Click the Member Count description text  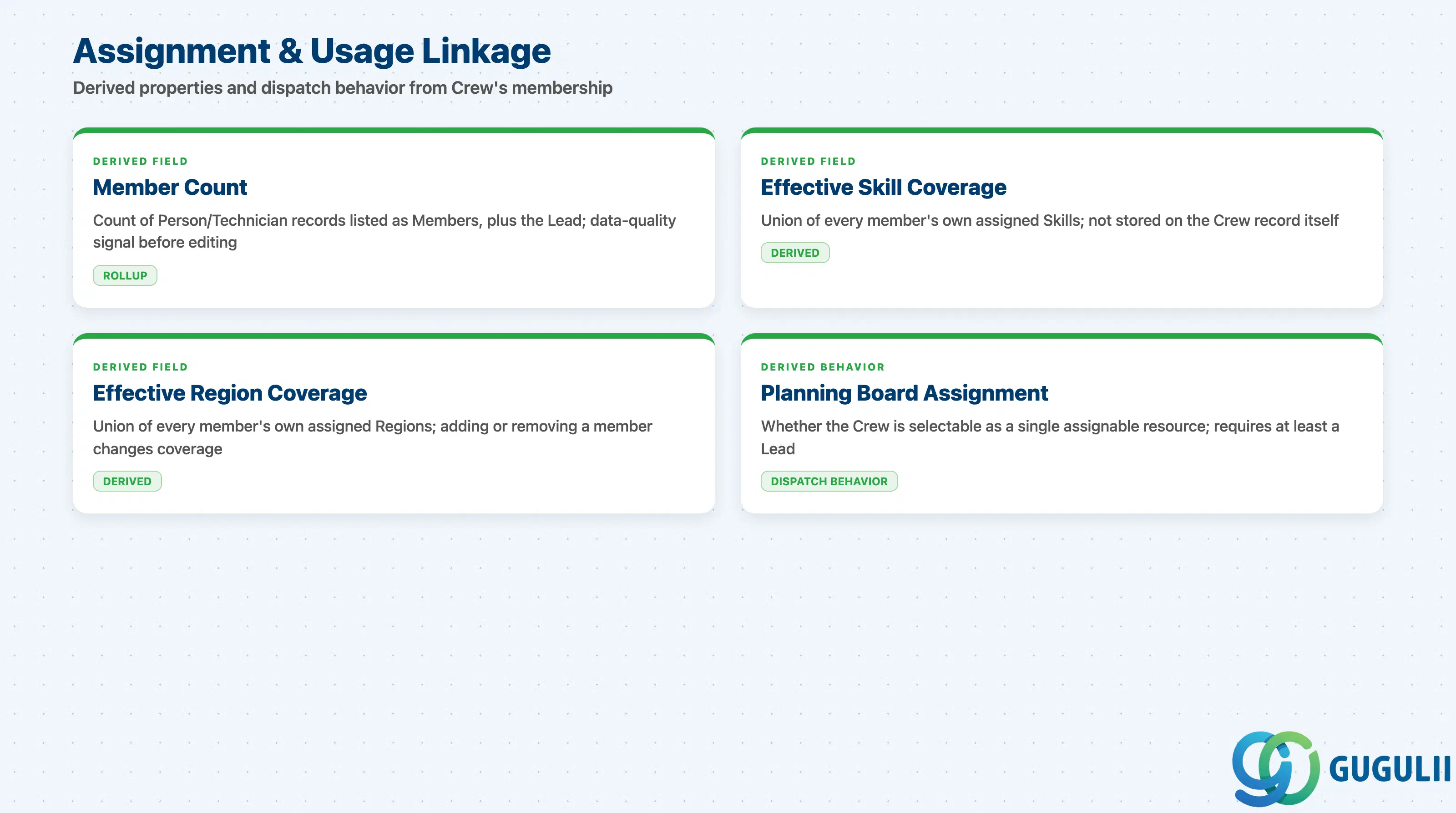click(x=384, y=231)
